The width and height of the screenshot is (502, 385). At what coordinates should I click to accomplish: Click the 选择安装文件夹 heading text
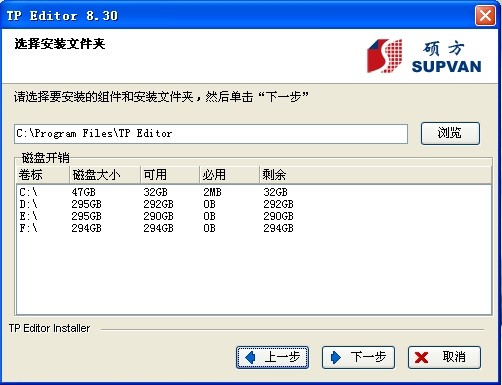pyautogui.click(x=60, y=44)
